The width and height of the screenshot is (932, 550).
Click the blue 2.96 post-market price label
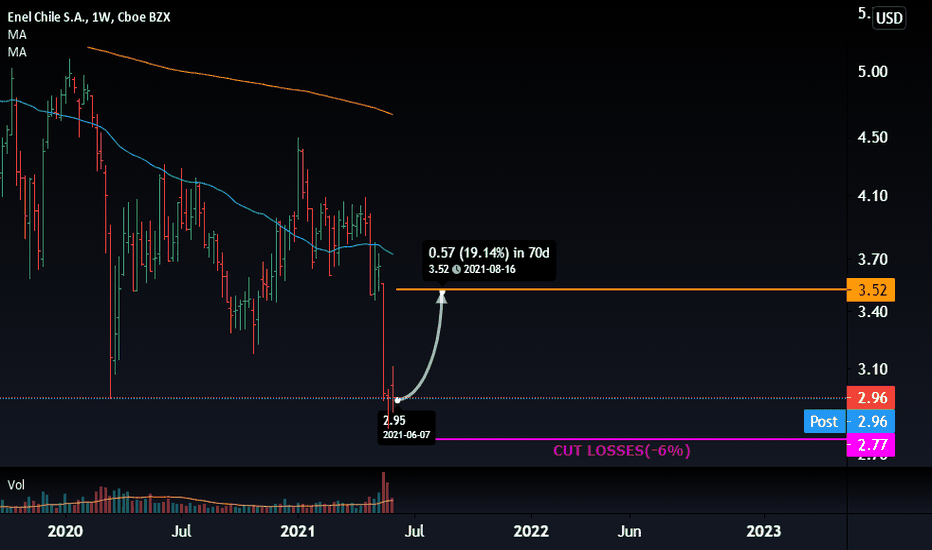coord(871,422)
